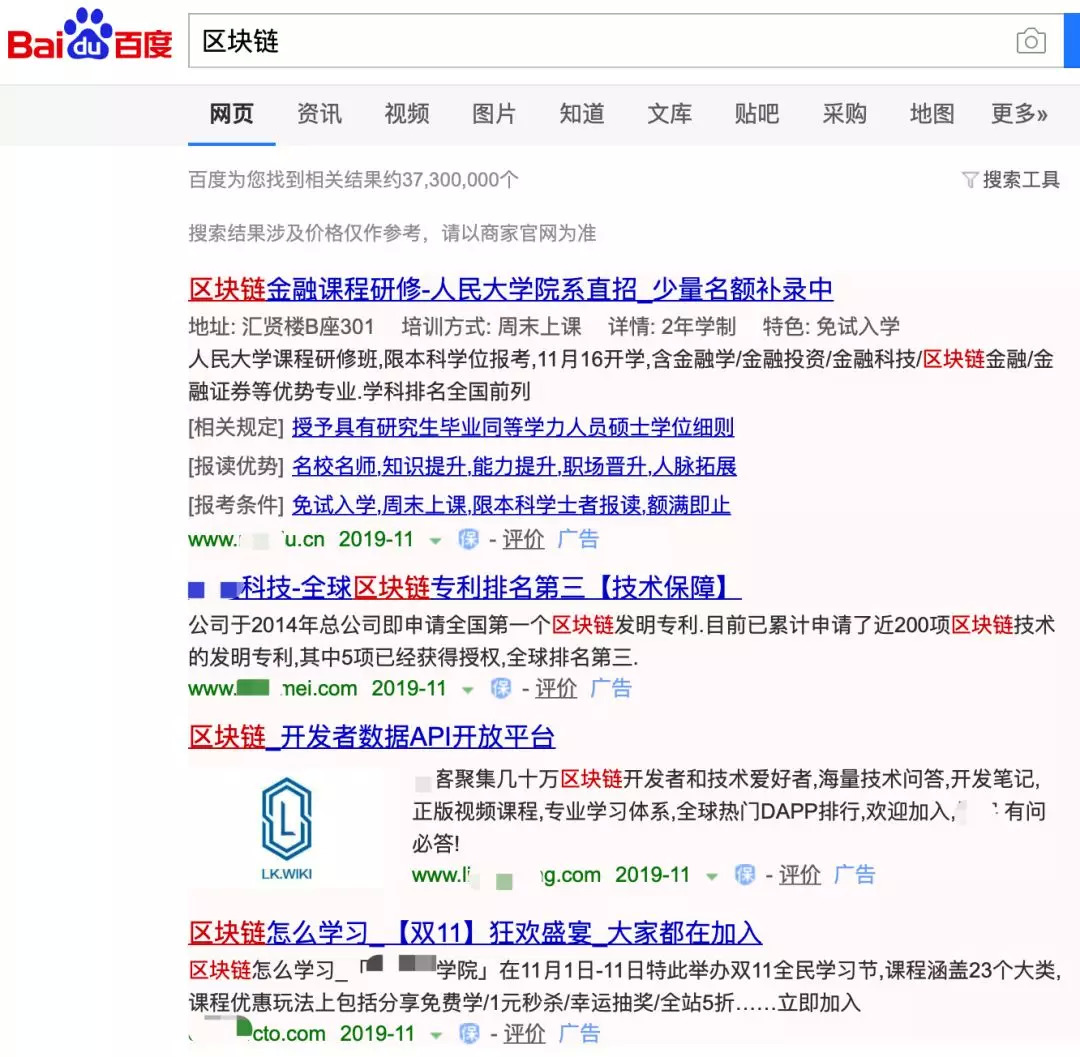Click 保 shield icon in LK.WIKI result
The height and width of the screenshot is (1057, 1080).
coord(745,875)
